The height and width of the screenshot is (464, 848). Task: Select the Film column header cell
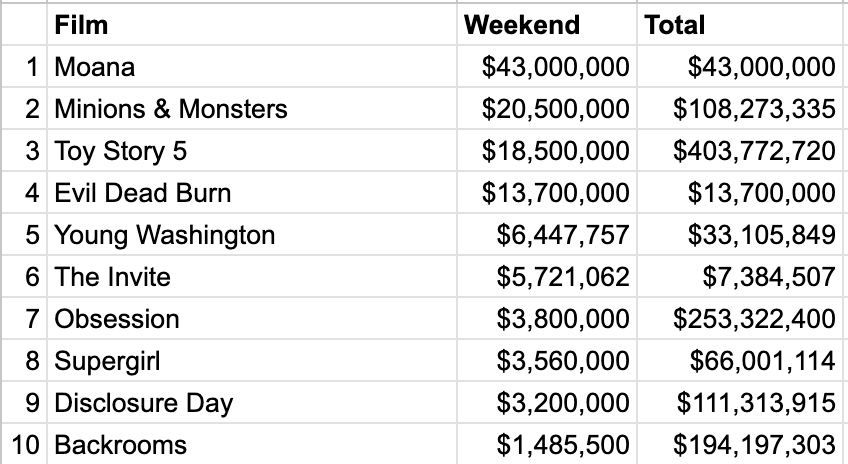coord(252,25)
